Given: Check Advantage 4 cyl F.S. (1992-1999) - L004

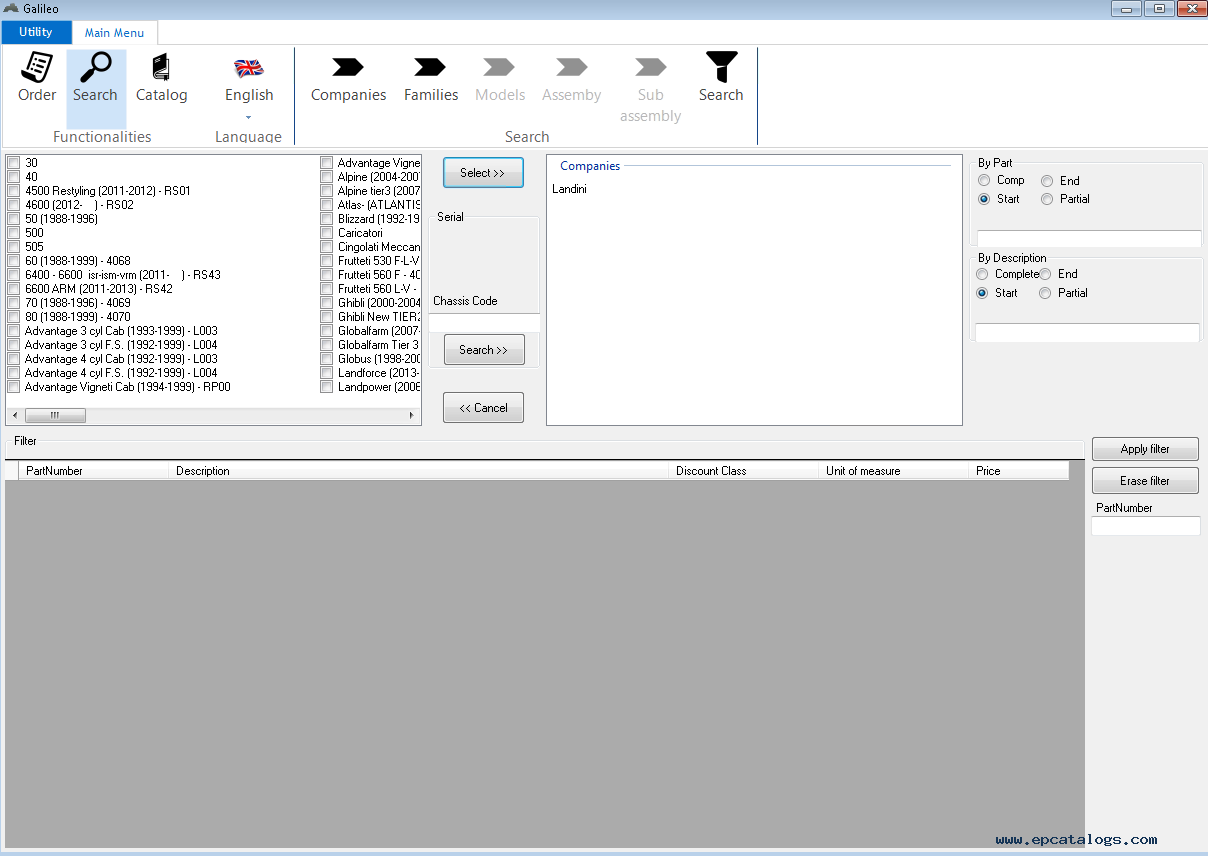Looking at the screenshot, I should 14,373.
